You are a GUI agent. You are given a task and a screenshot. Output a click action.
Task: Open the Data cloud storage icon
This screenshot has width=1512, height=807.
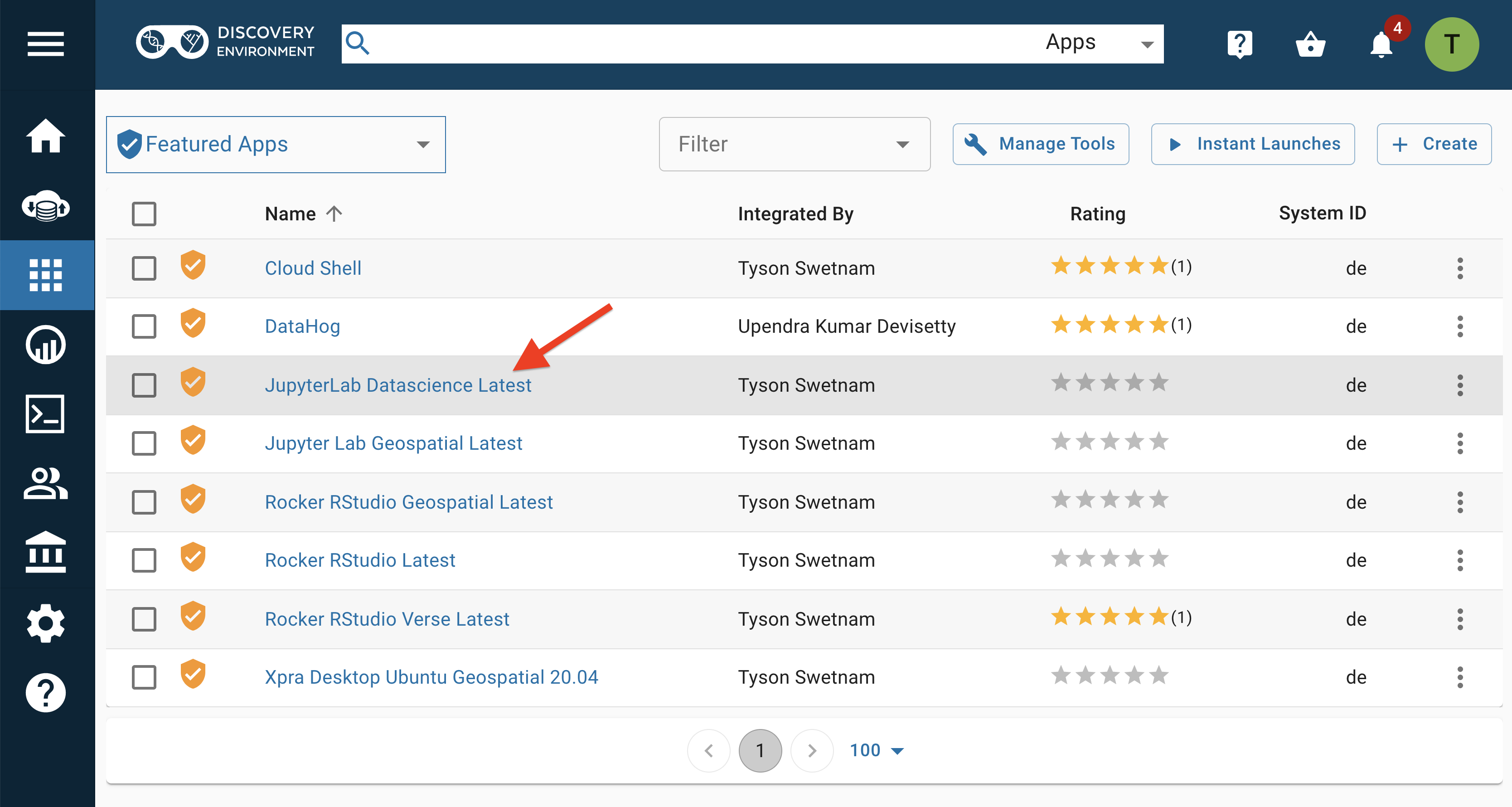click(45, 205)
